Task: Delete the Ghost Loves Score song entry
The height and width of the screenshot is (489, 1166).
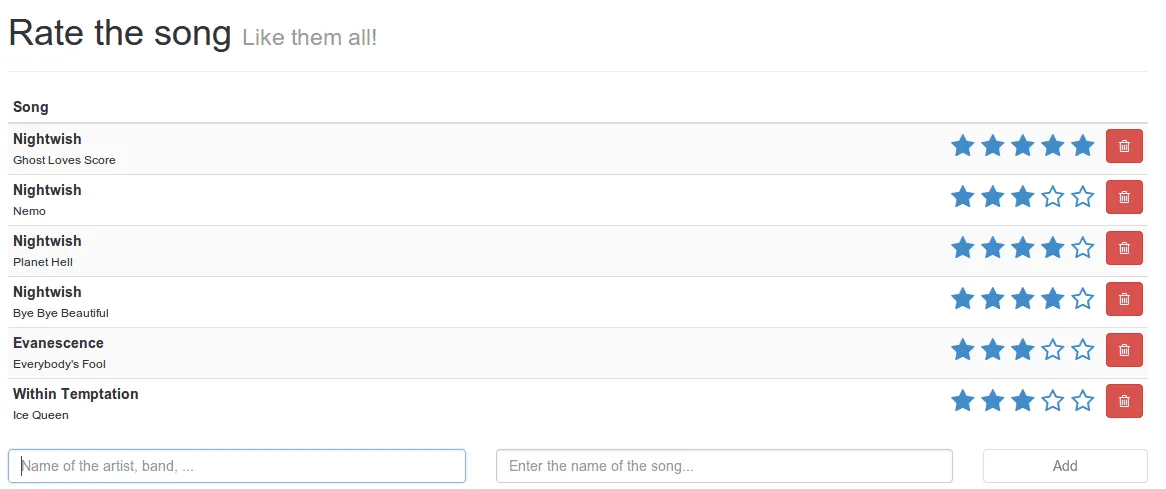Action: 1124,146
